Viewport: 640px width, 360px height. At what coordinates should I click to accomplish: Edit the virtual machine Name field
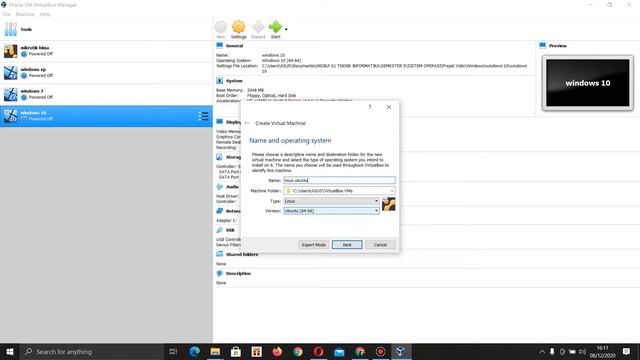click(x=339, y=180)
